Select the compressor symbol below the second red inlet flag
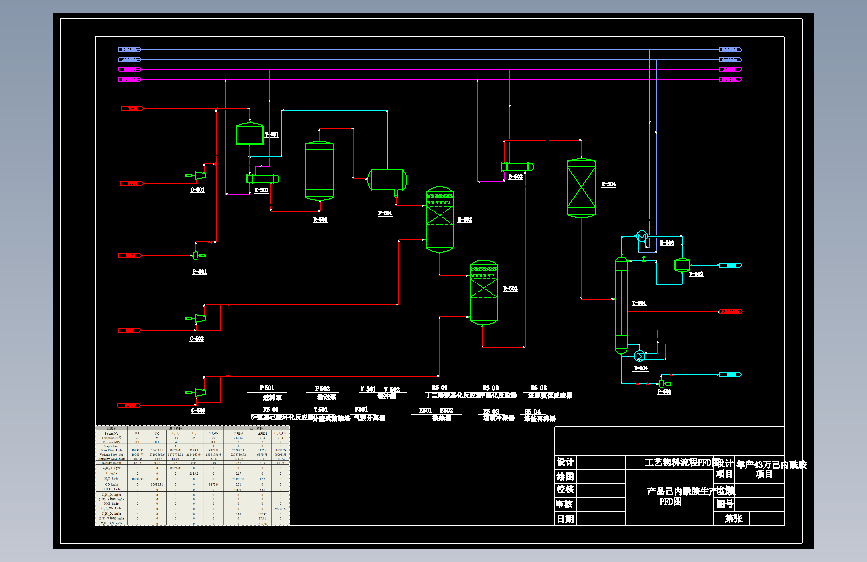Viewport: 867px width, 562px height. coord(196,175)
